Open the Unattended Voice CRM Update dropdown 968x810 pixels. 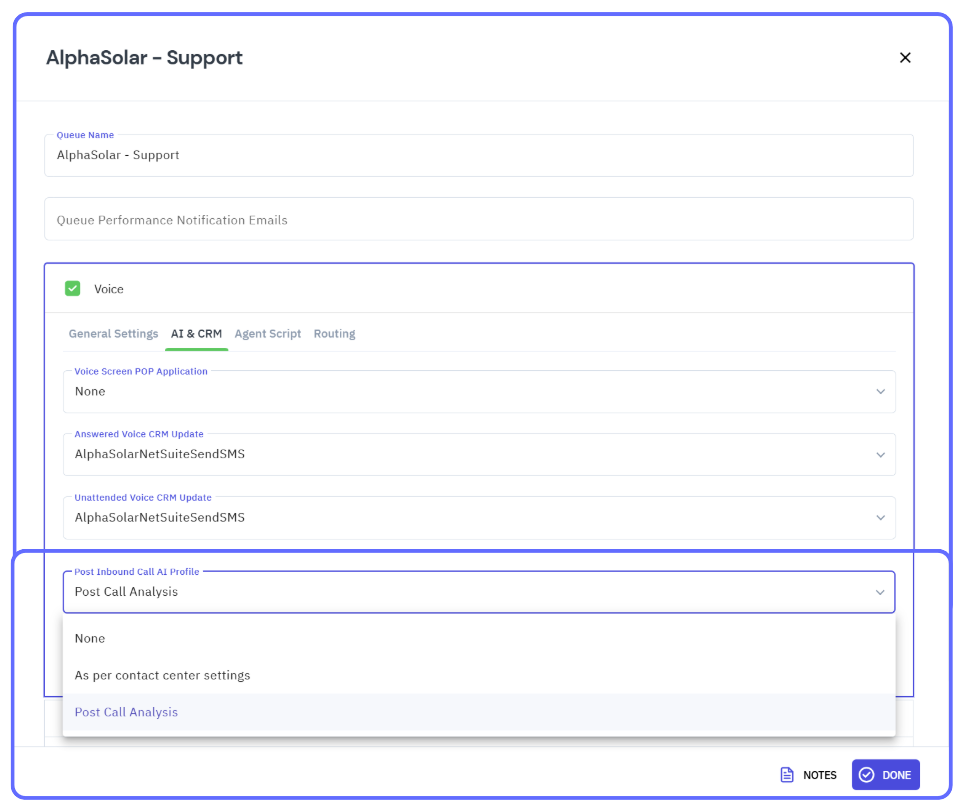470,518
